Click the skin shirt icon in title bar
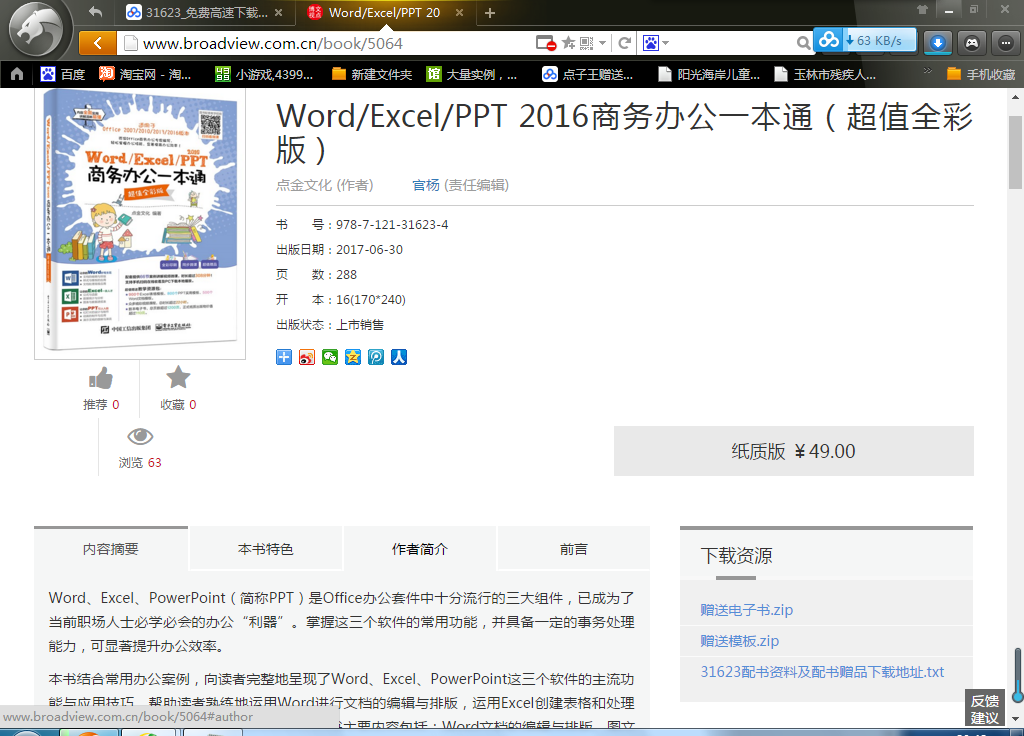The height and width of the screenshot is (736, 1024). (922, 9)
